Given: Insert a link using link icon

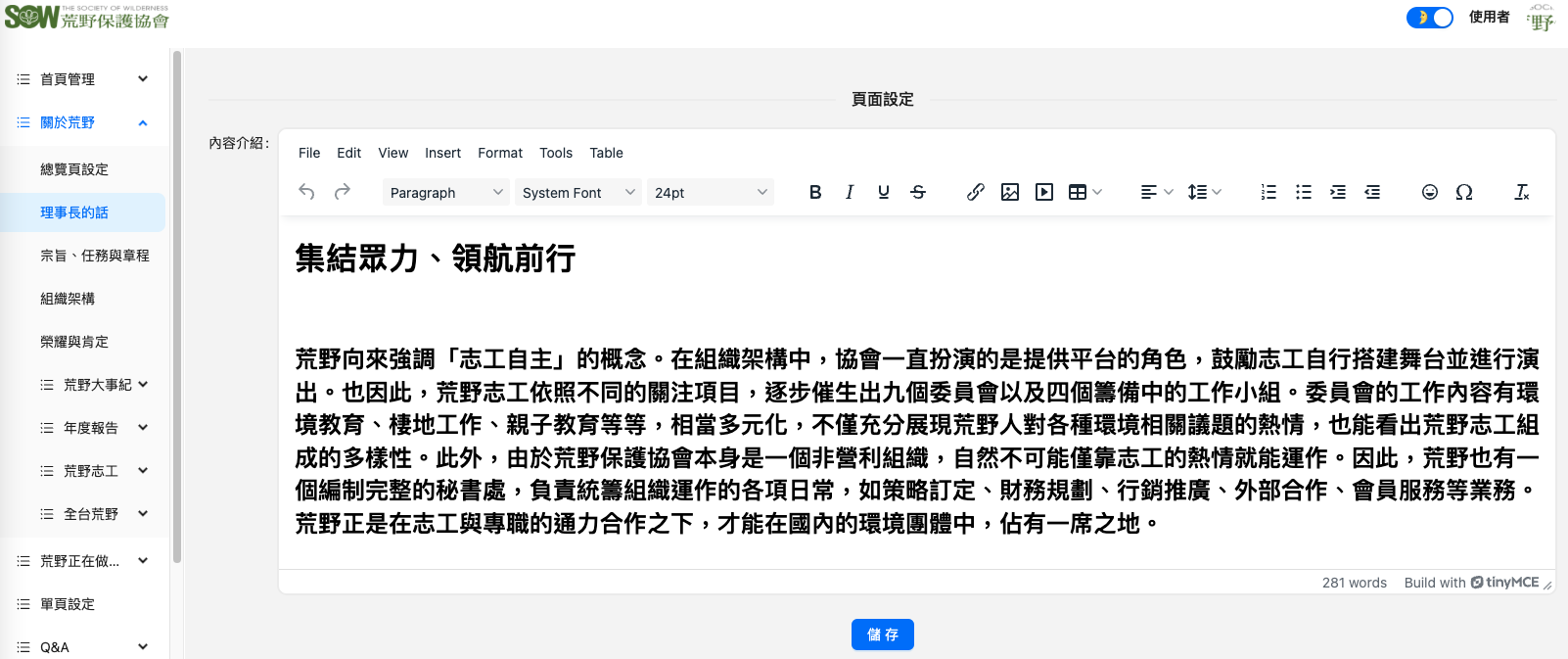Looking at the screenshot, I should (975, 193).
